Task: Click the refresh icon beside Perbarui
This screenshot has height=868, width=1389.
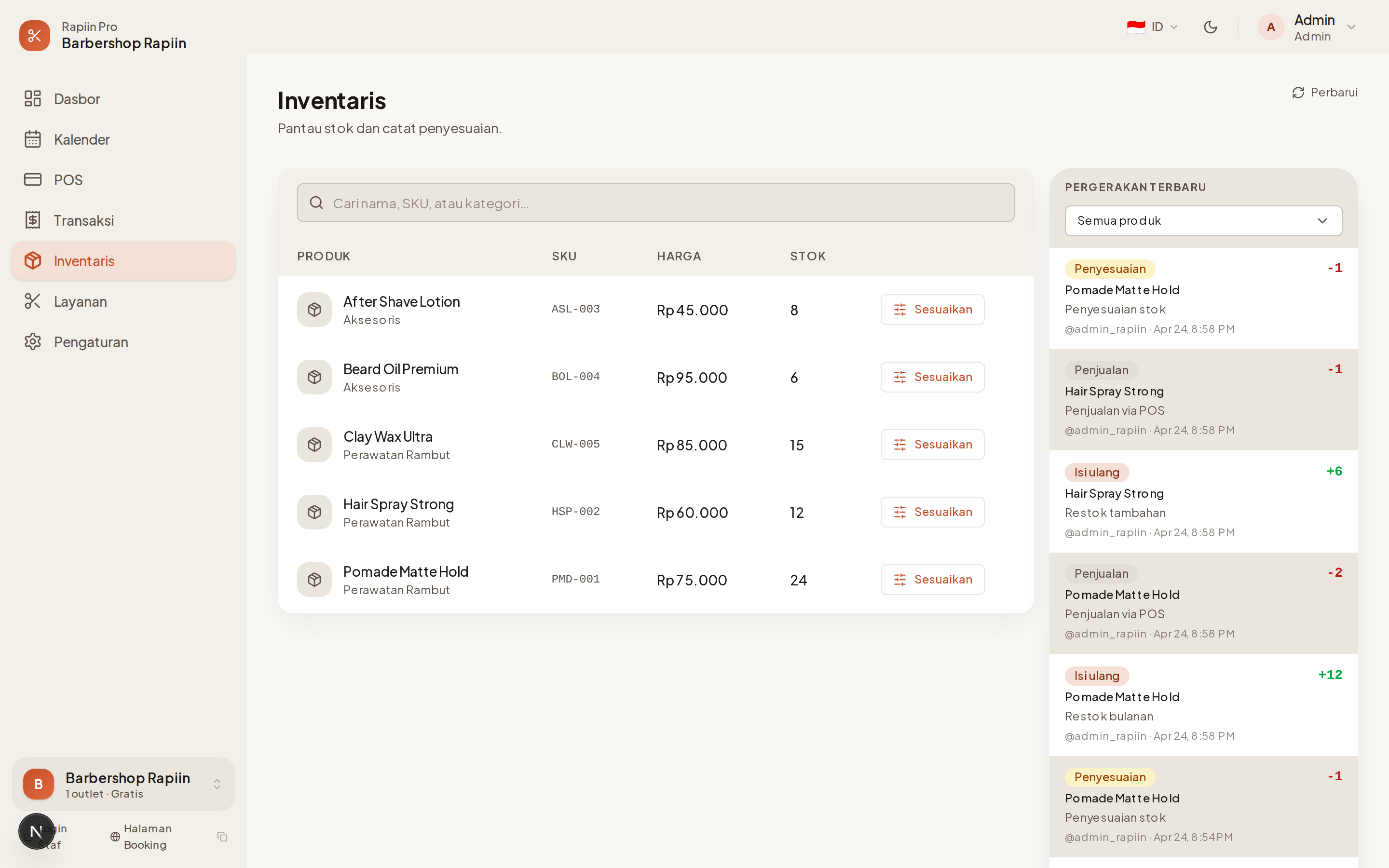Action: point(1298,93)
